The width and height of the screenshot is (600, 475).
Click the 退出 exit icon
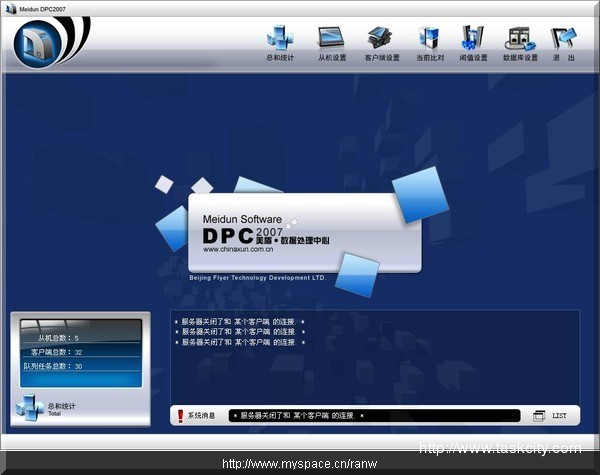point(564,40)
